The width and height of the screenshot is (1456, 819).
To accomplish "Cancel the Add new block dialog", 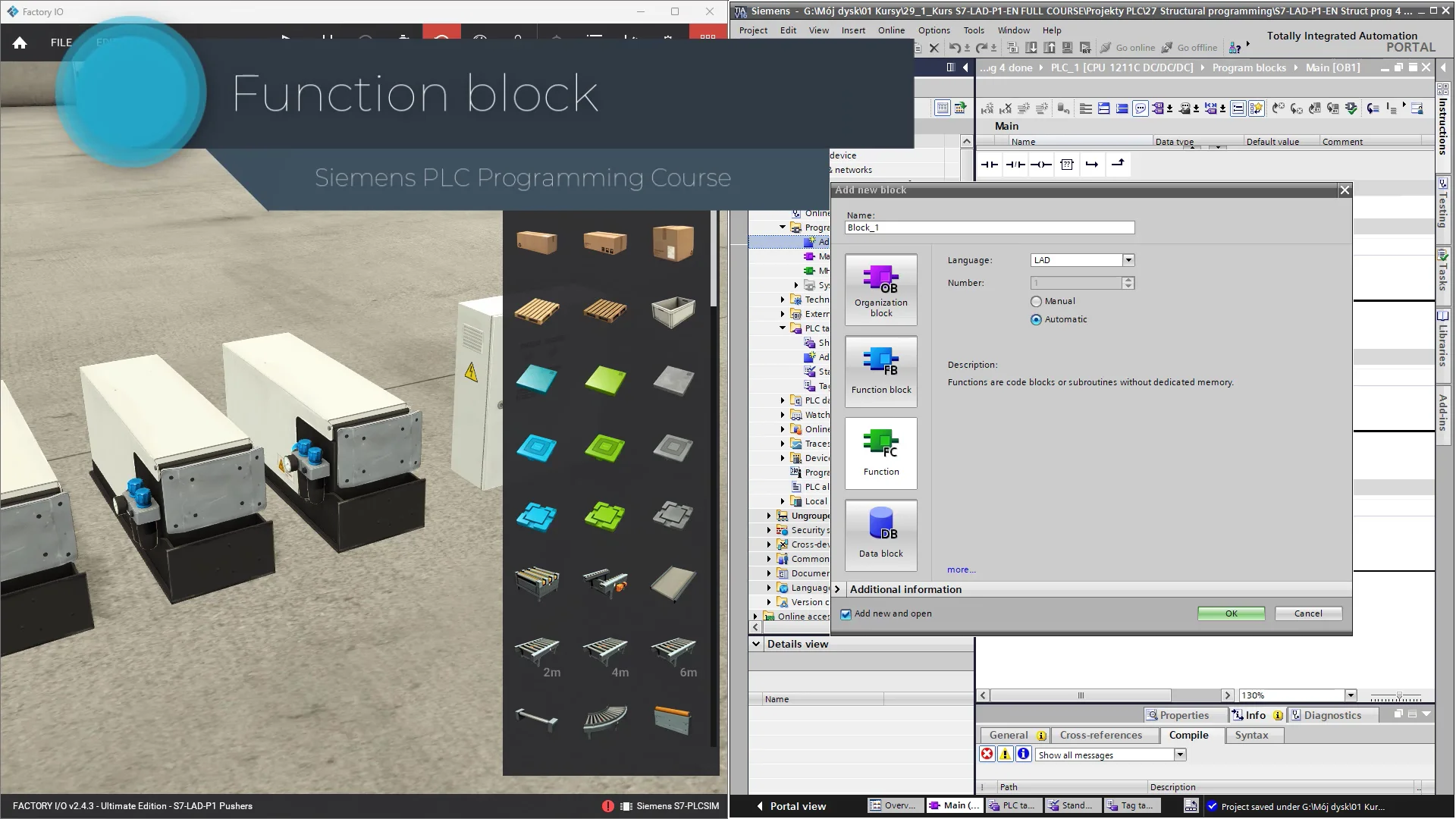I will point(1308,613).
